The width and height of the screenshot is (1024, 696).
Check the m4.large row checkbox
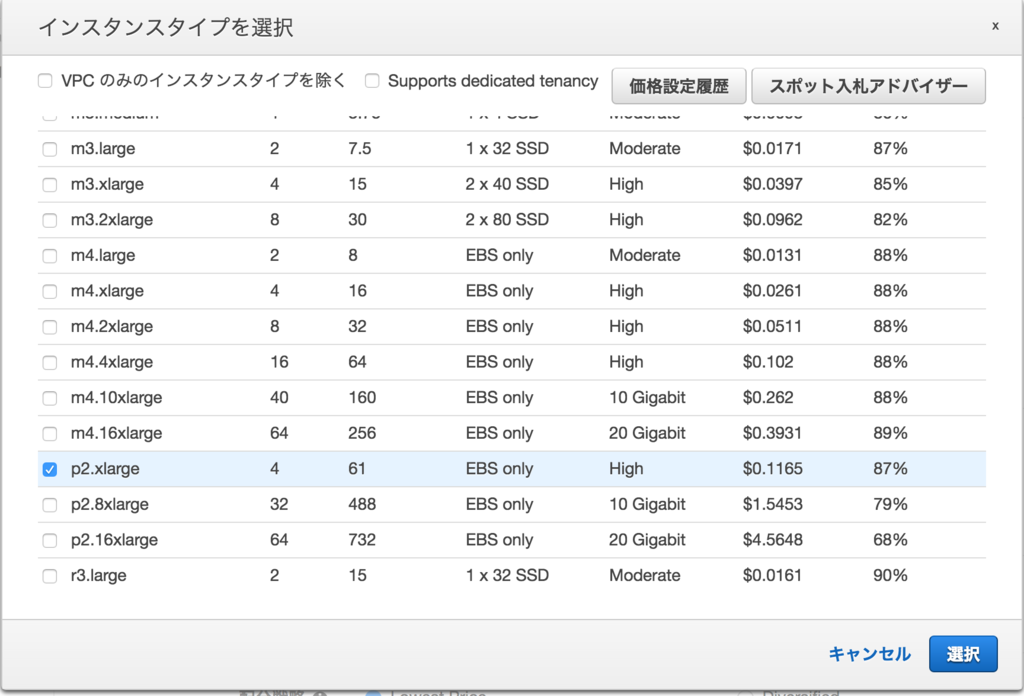click(50, 256)
